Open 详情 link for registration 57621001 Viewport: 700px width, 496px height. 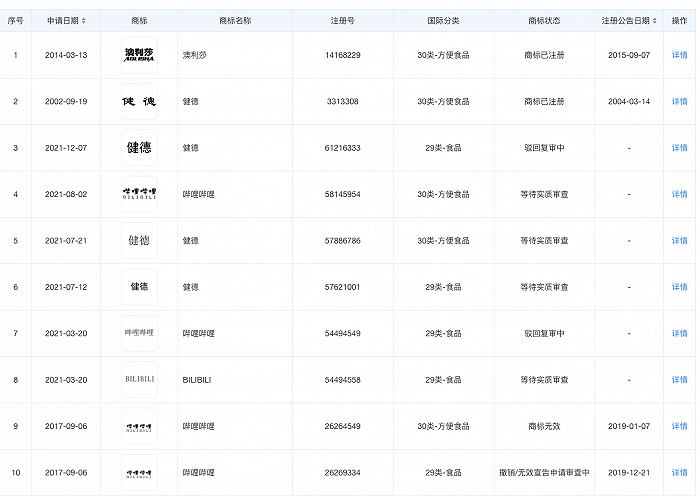[679, 287]
